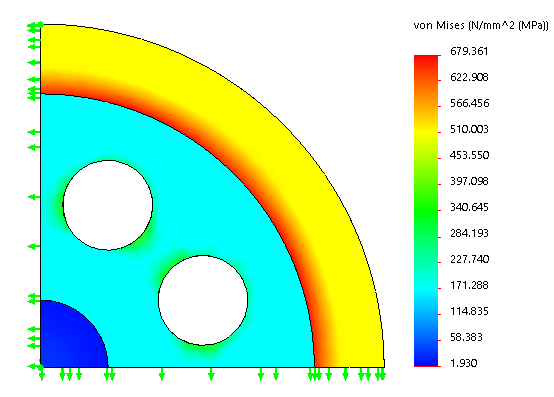
Task: Click the red top of color bar
Action: click(426, 61)
